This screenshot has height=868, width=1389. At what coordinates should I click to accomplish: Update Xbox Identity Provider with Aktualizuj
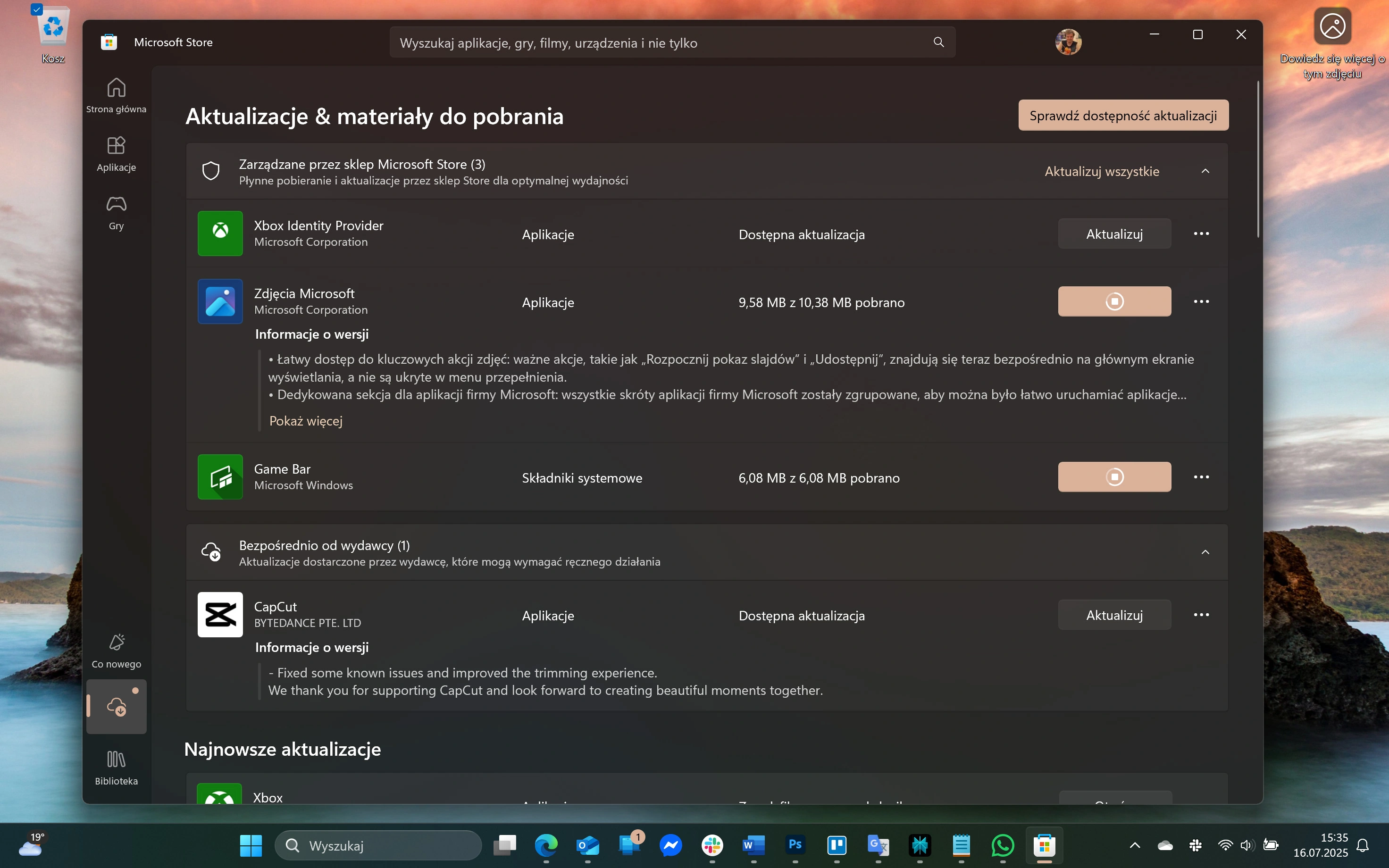pyautogui.click(x=1114, y=234)
